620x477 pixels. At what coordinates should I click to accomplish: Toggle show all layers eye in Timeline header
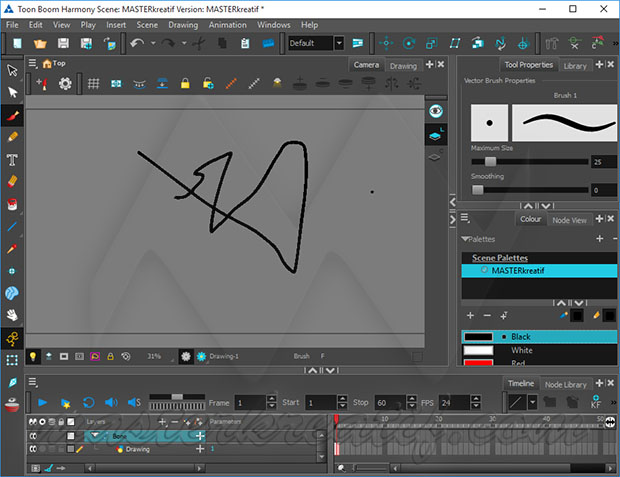(x=33, y=422)
